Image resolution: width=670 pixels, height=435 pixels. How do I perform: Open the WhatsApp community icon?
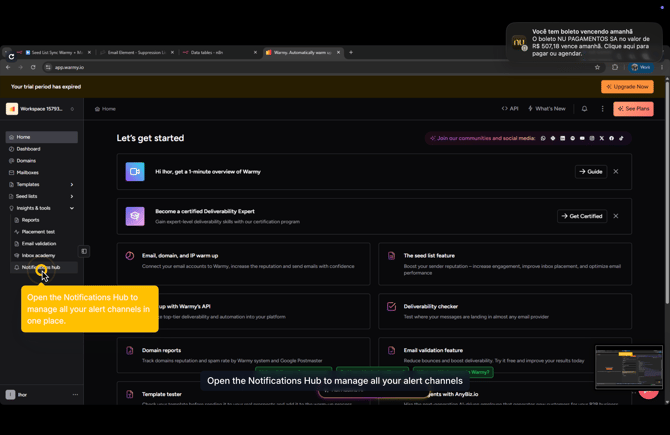(x=543, y=138)
